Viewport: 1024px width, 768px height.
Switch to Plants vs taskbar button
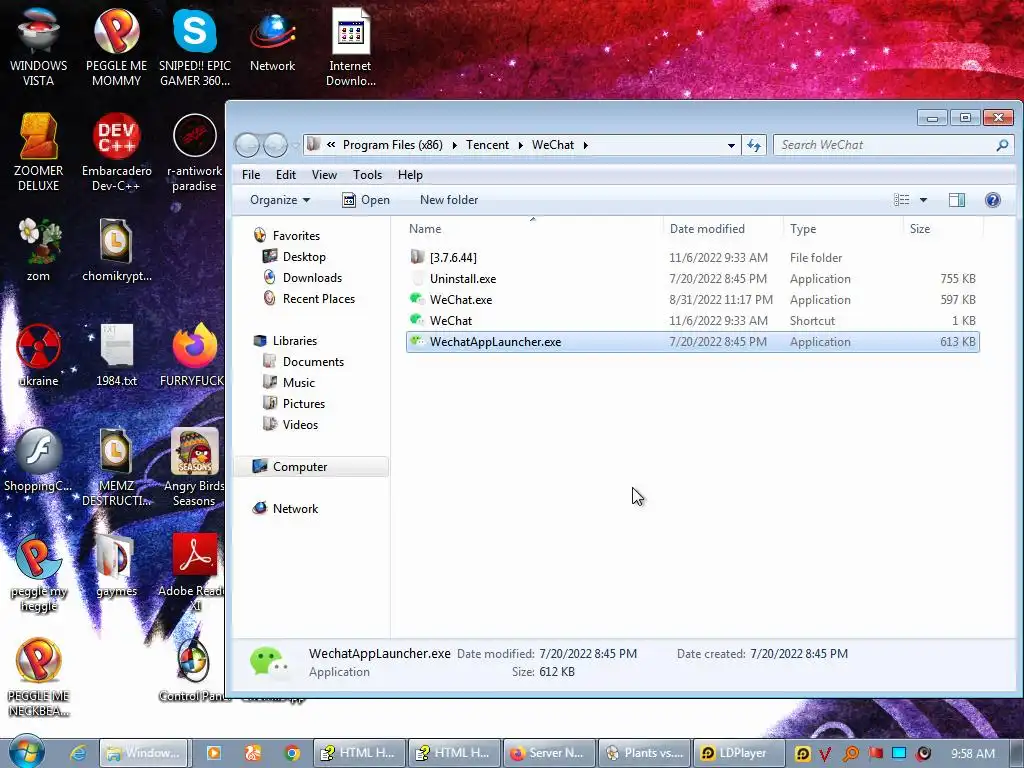pyautogui.click(x=645, y=752)
